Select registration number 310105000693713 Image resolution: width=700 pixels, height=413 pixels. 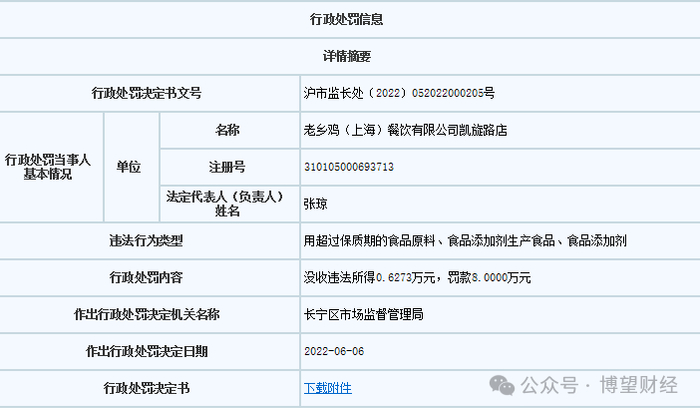[349, 167]
